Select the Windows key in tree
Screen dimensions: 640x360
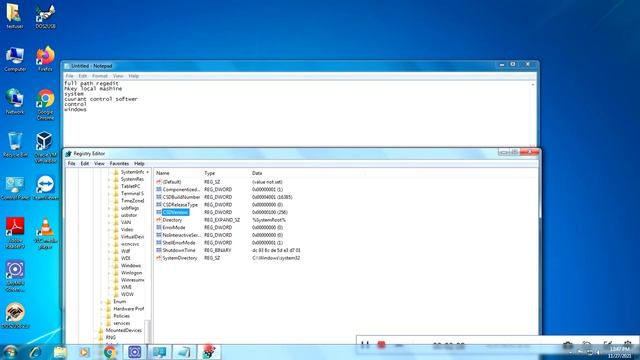coord(131,266)
